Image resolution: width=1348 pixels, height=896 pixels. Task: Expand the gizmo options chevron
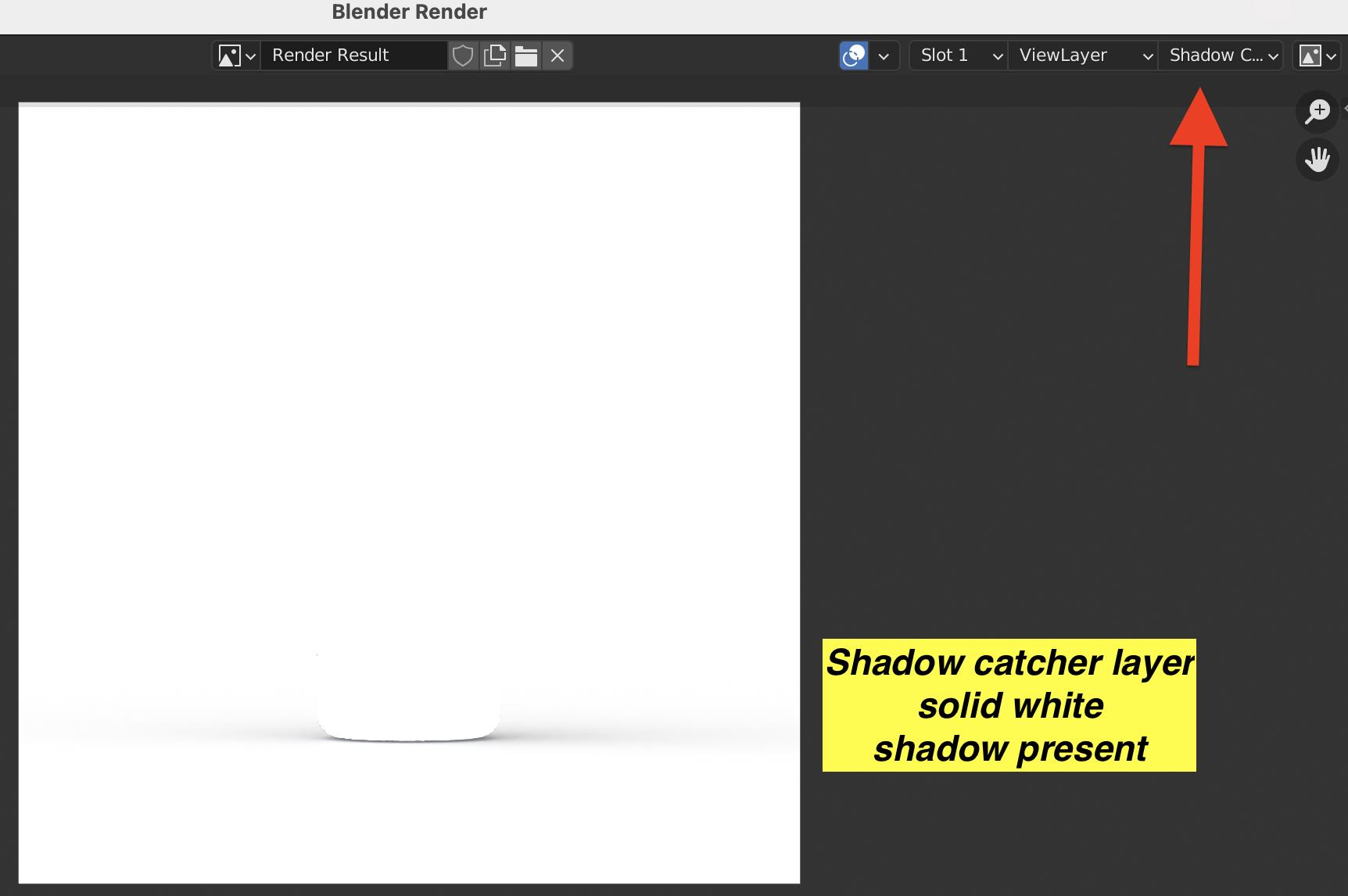point(884,56)
